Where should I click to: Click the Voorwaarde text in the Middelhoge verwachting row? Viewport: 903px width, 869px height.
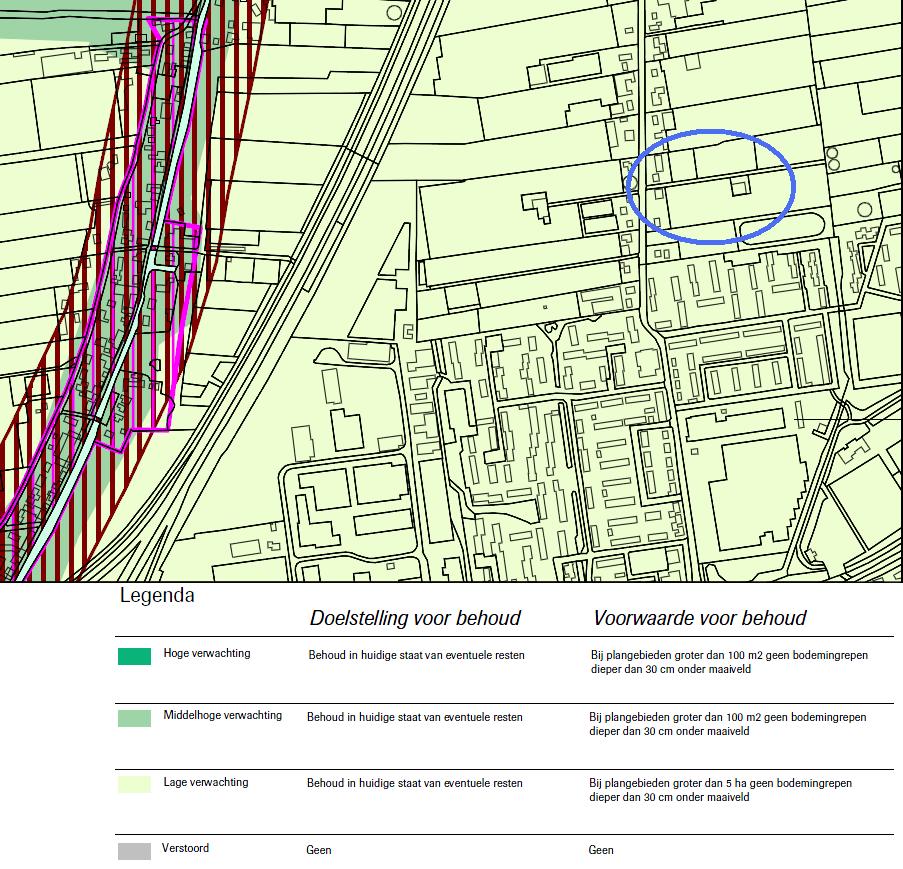point(727,724)
